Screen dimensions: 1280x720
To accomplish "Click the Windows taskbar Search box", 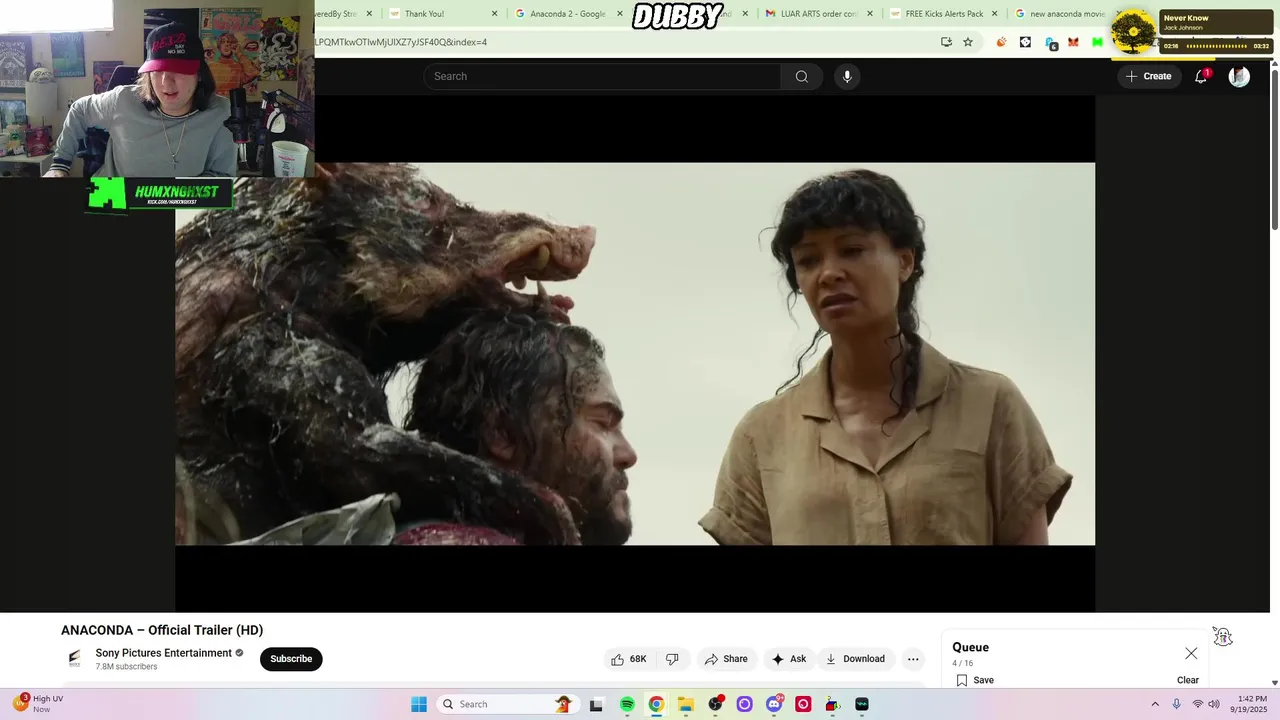I will pyautogui.click(x=506, y=704).
